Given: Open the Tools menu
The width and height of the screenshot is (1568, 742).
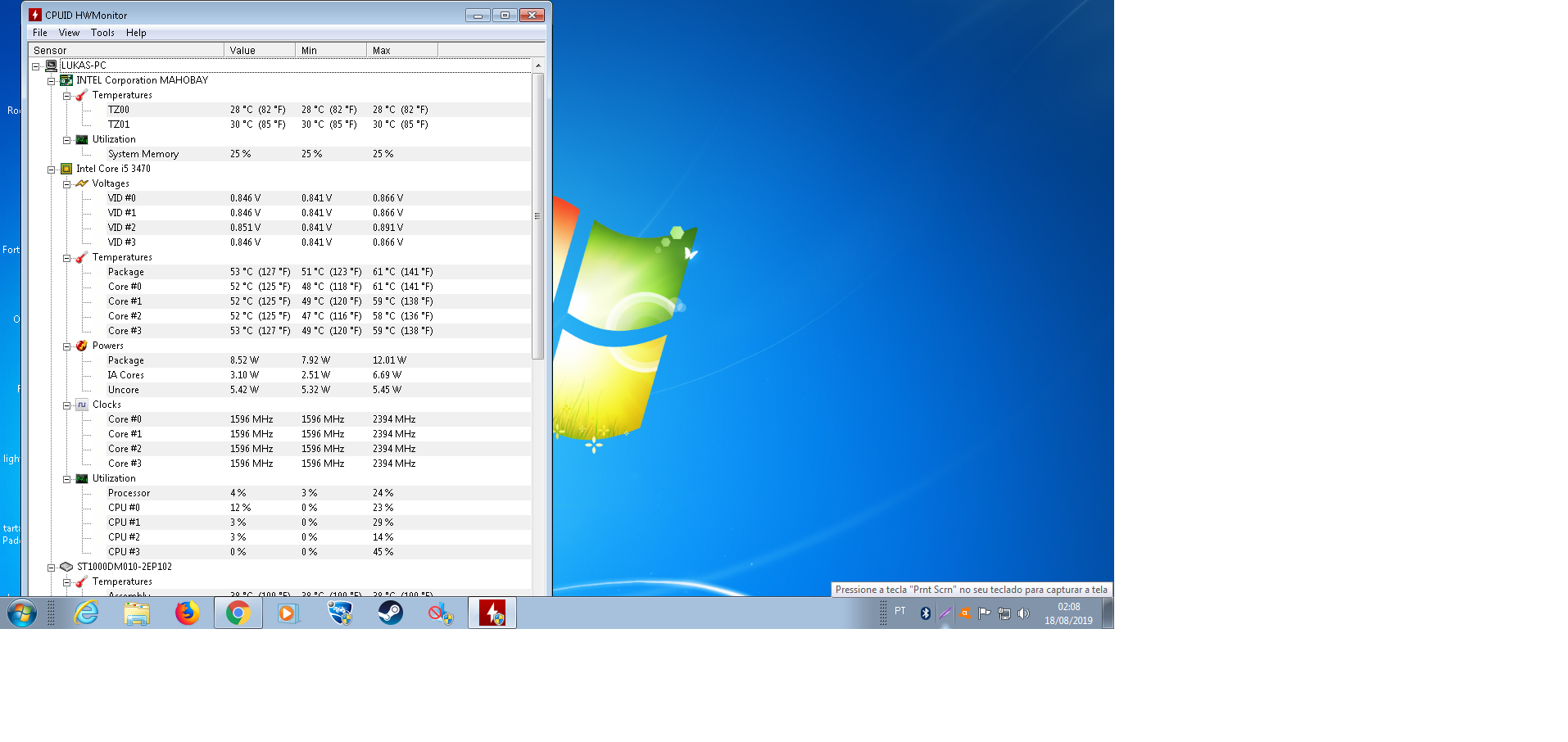Looking at the screenshot, I should 102,33.
